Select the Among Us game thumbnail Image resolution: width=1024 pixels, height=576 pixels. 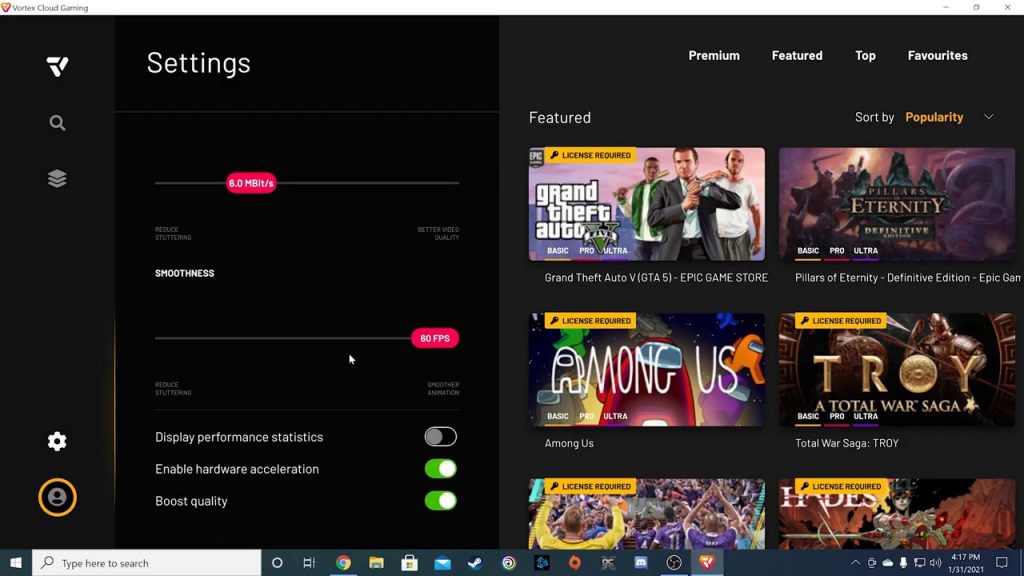647,370
